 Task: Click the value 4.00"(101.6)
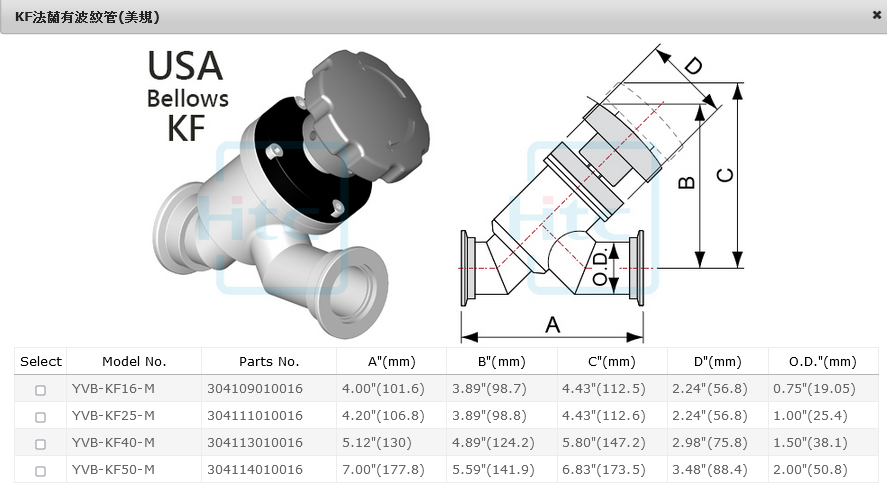(x=383, y=389)
